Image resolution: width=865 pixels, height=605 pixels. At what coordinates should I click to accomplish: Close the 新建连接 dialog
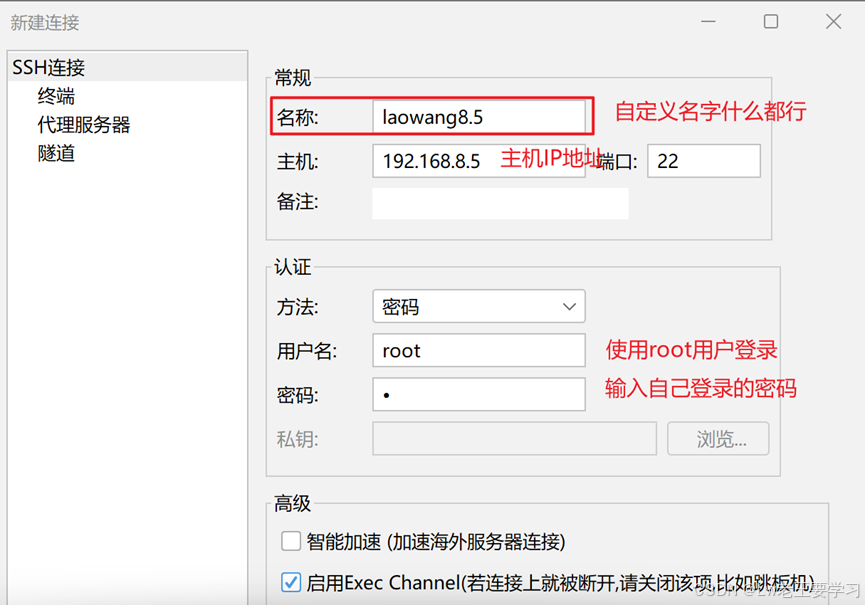click(x=833, y=21)
